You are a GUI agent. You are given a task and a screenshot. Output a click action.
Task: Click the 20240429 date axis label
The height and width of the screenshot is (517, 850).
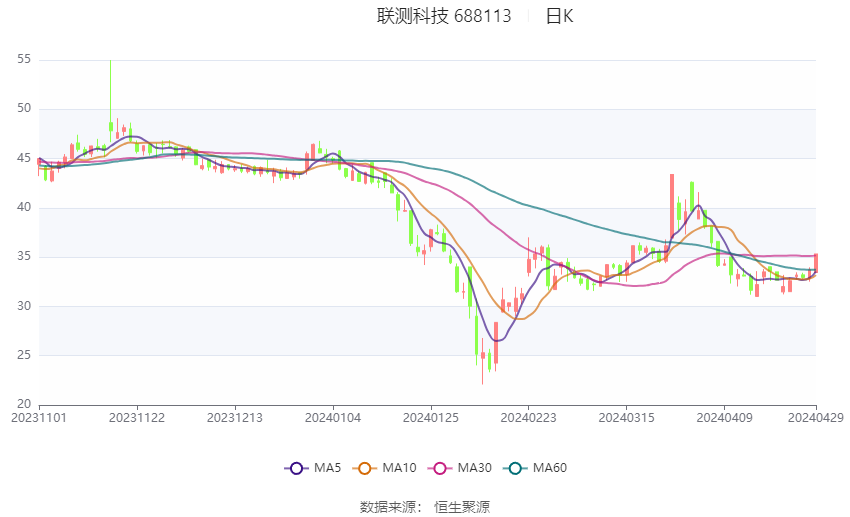click(x=815, y=417)
